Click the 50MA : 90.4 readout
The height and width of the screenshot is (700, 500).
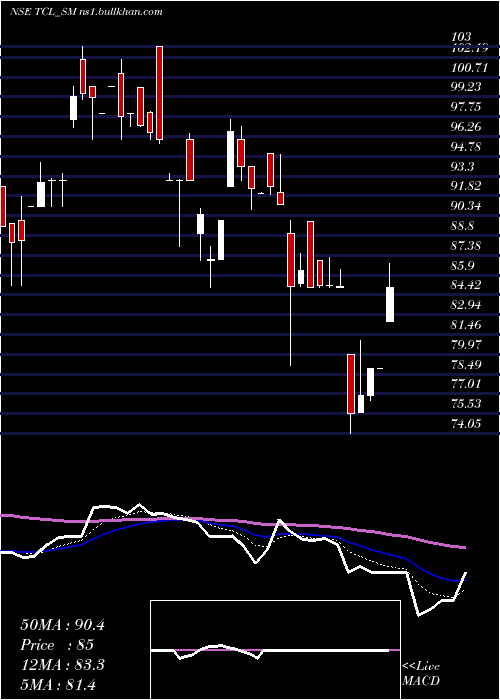62,625
